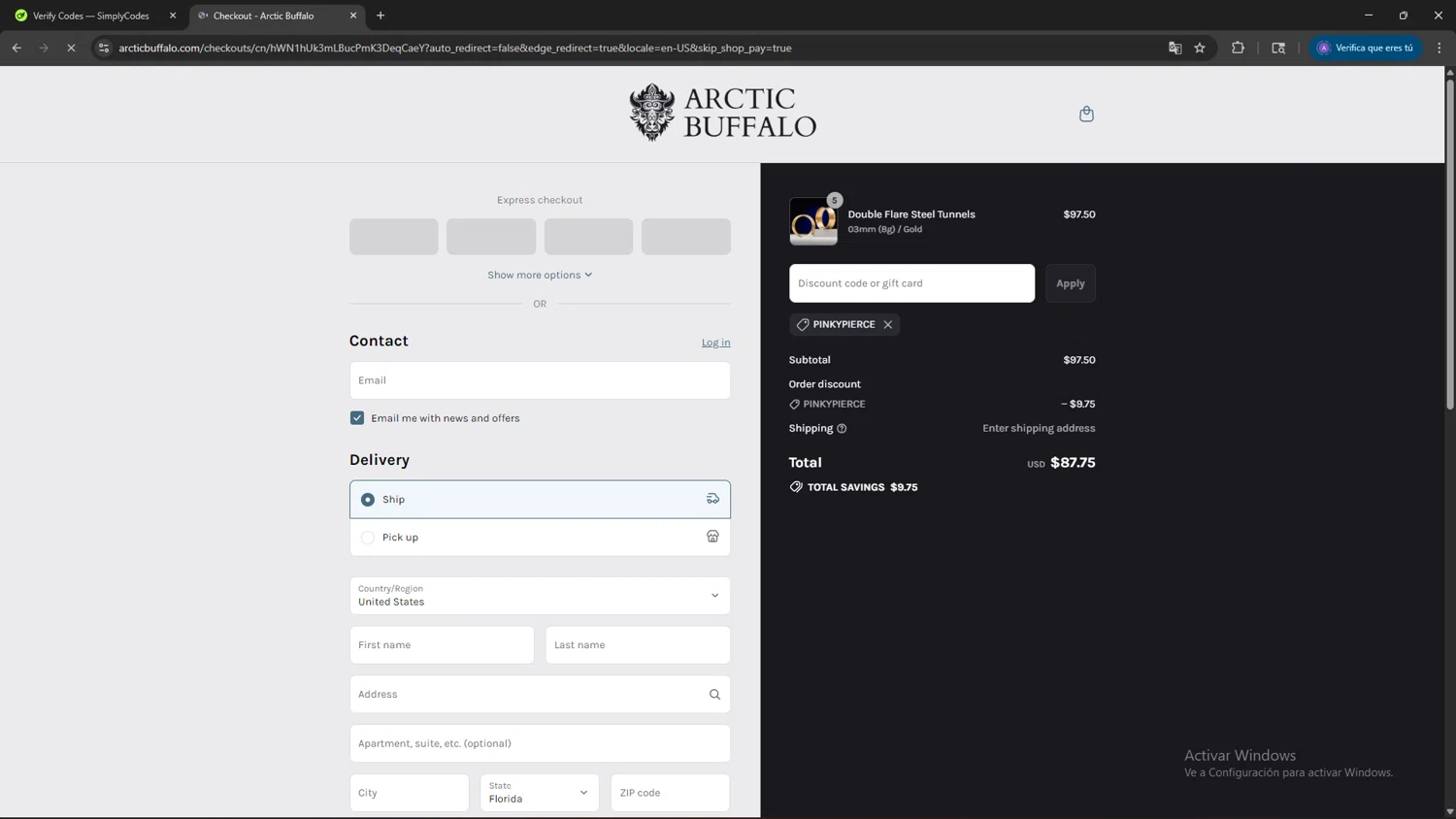Image resolution: width=1456 pixels, height=819 pixels.
Task: Click the Log in link
Action: (715, 343)
